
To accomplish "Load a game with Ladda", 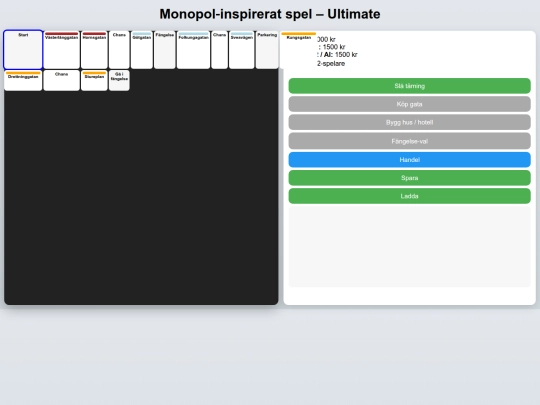I will (x=409, y=196).
